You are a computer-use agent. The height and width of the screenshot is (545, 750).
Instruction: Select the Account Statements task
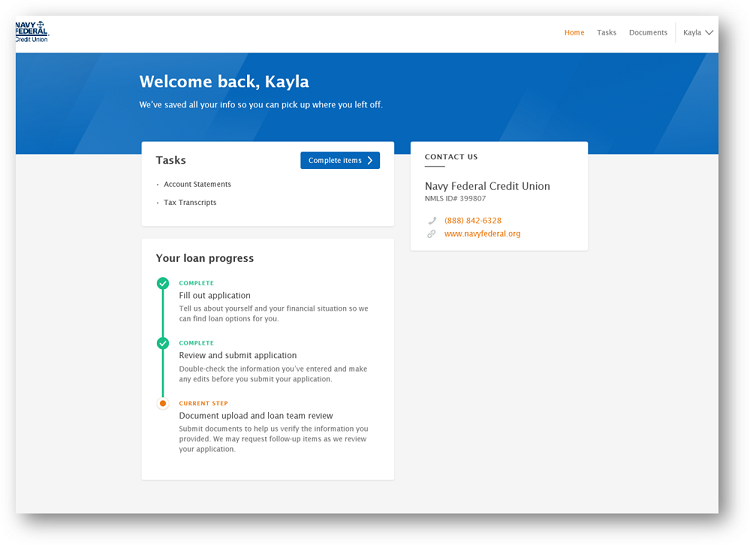point(197,184)
